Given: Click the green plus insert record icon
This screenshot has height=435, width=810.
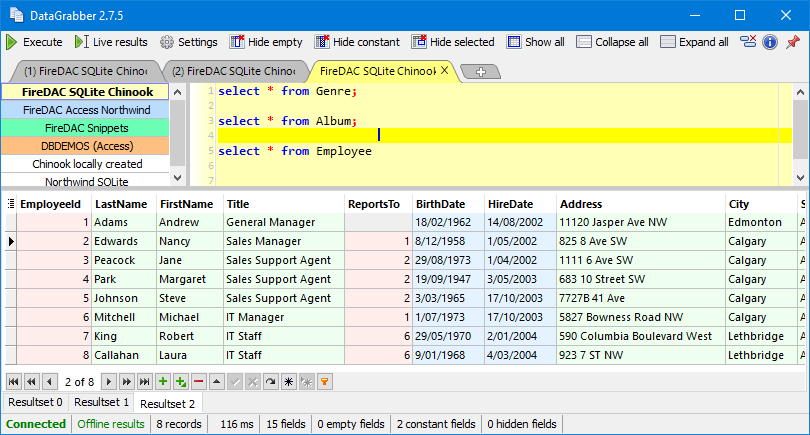Looking at the screenshot, I should coord(163,381).
